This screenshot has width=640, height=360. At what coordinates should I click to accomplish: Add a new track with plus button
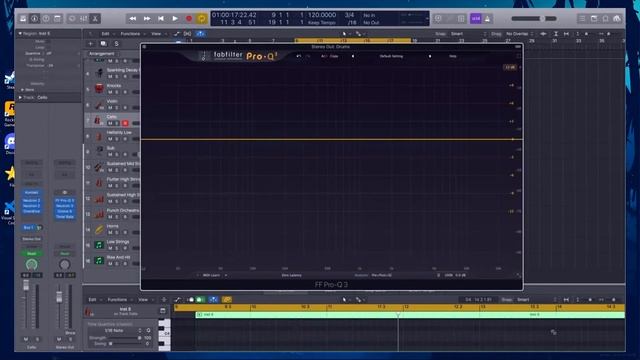point(91,44)
